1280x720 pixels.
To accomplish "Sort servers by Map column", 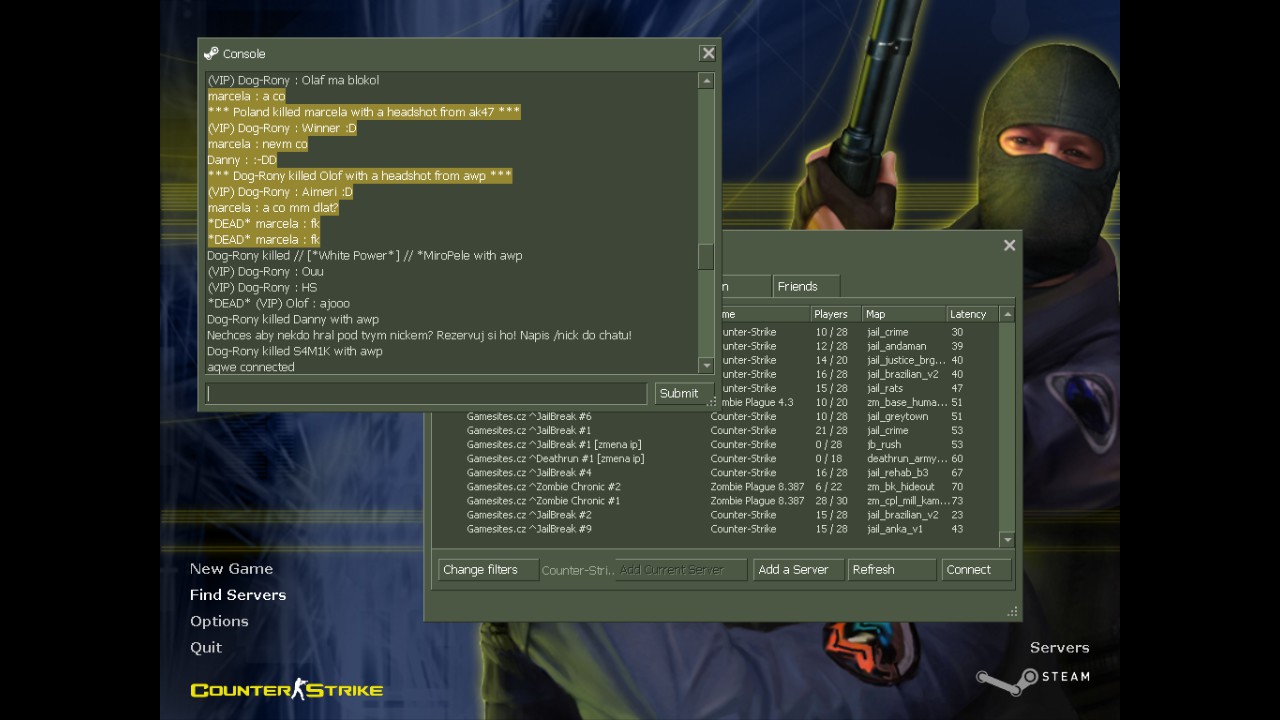I will [x=904, y=314].
